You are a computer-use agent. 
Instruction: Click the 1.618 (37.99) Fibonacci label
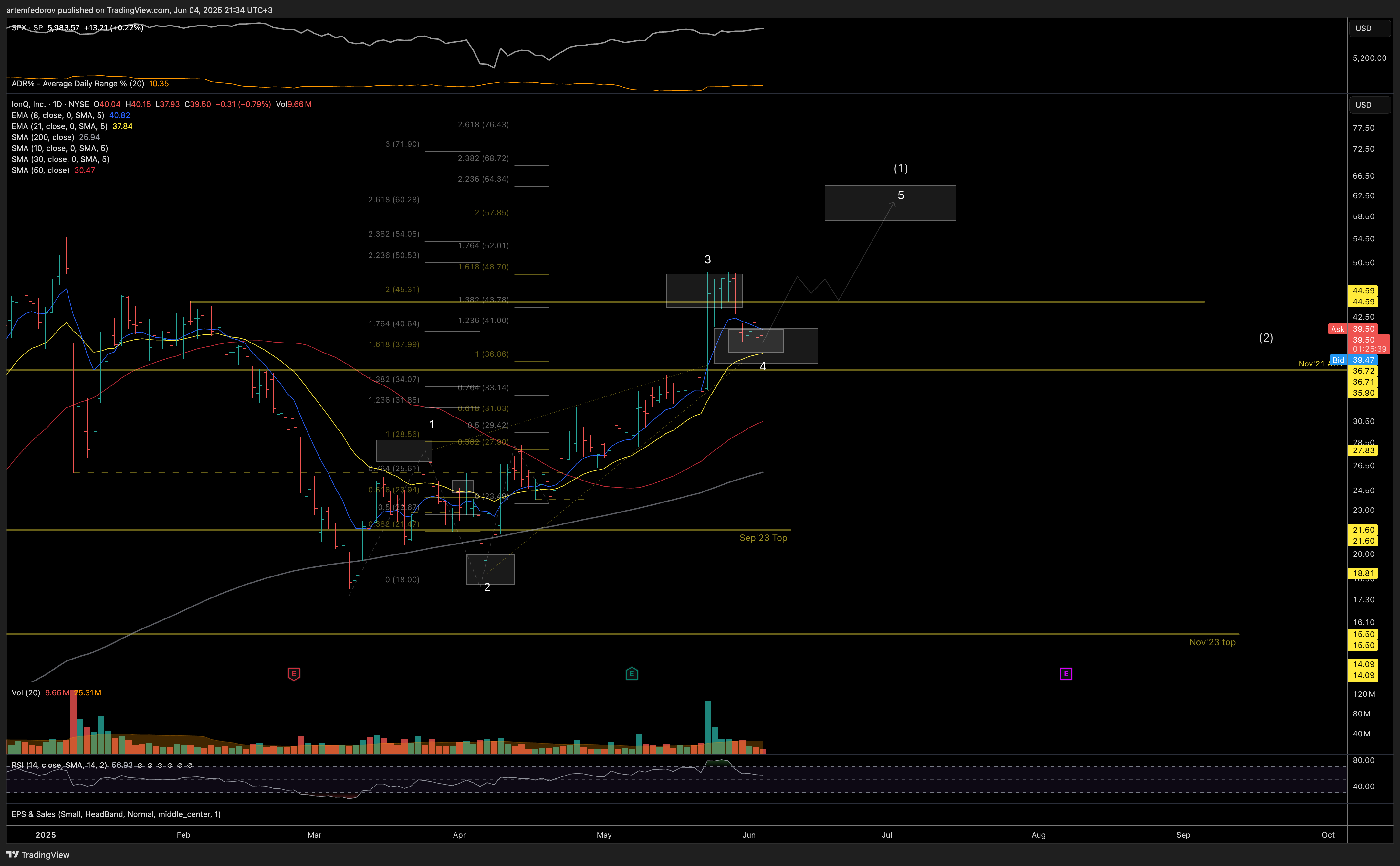click(x=394, y=344)
